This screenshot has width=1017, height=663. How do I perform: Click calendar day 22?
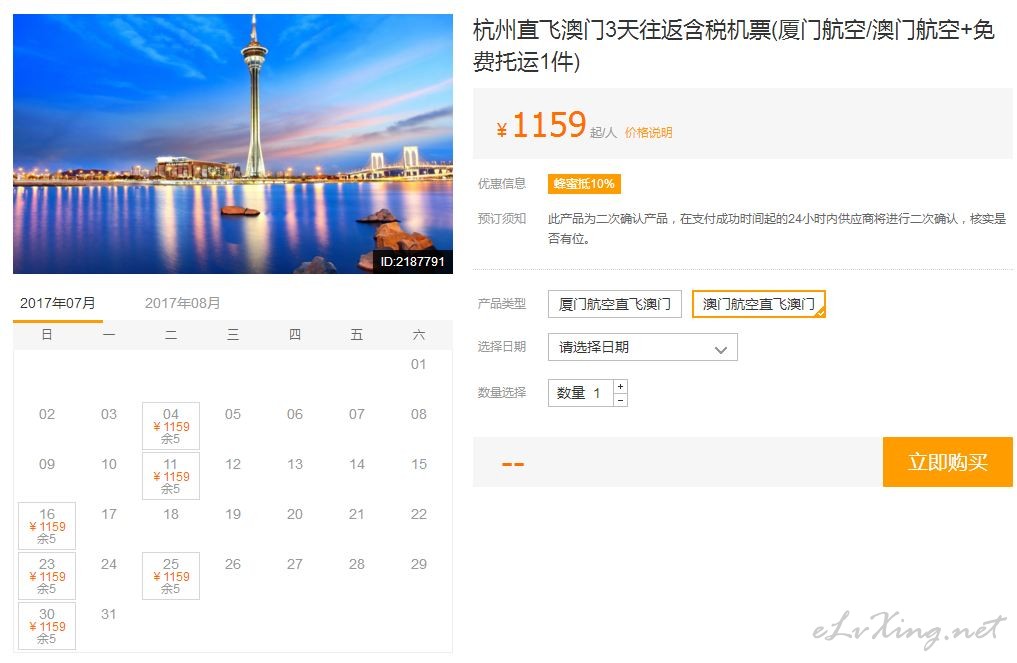[419, 514]
